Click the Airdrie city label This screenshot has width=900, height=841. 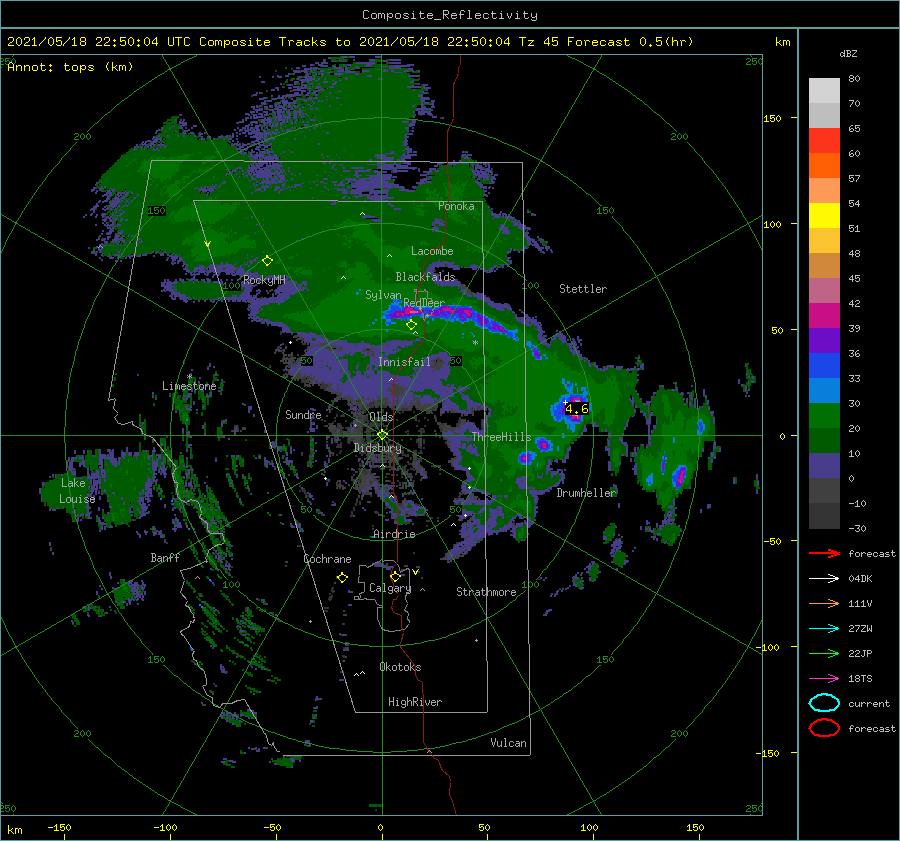pos(394,534)
